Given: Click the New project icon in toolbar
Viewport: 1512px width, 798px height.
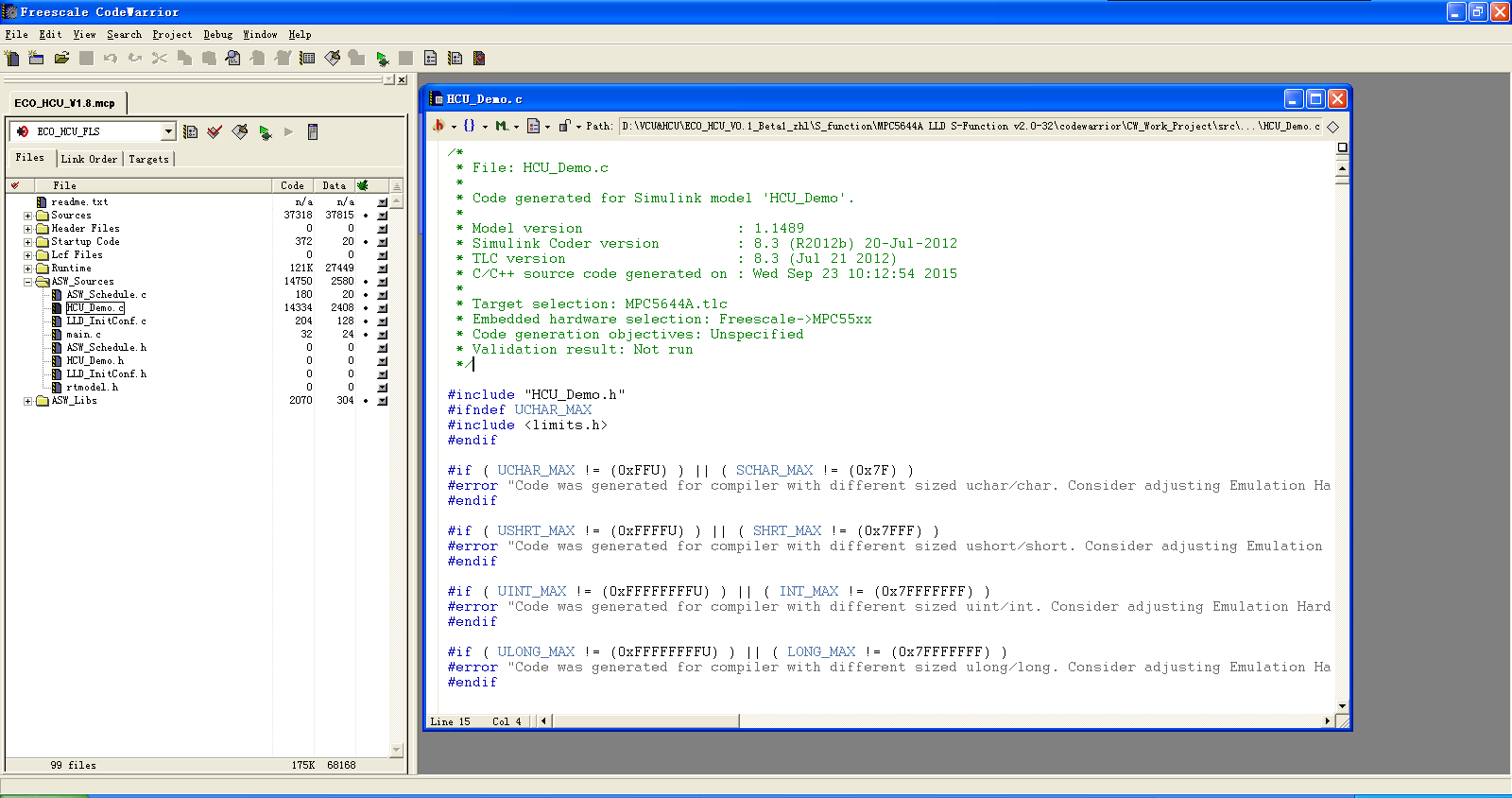Looking at the screenshot, I should (37, 59).
